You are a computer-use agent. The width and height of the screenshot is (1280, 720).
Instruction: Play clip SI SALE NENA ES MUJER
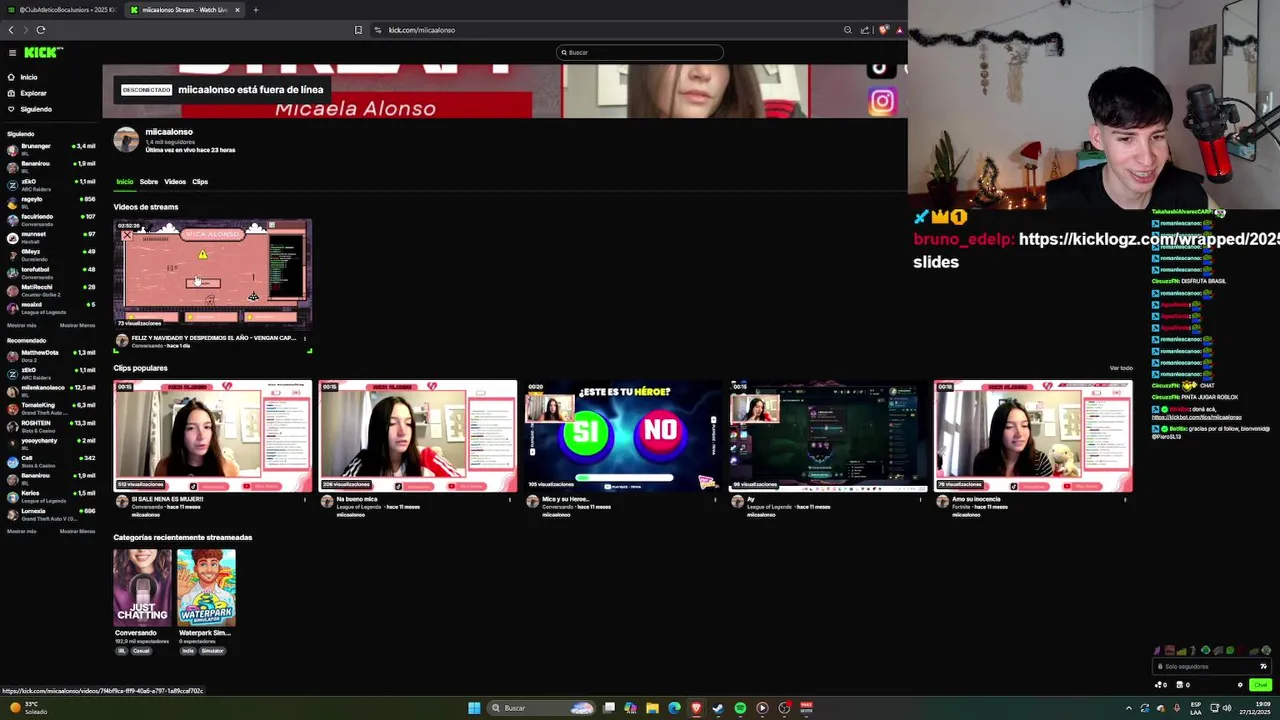click(212, 436)
